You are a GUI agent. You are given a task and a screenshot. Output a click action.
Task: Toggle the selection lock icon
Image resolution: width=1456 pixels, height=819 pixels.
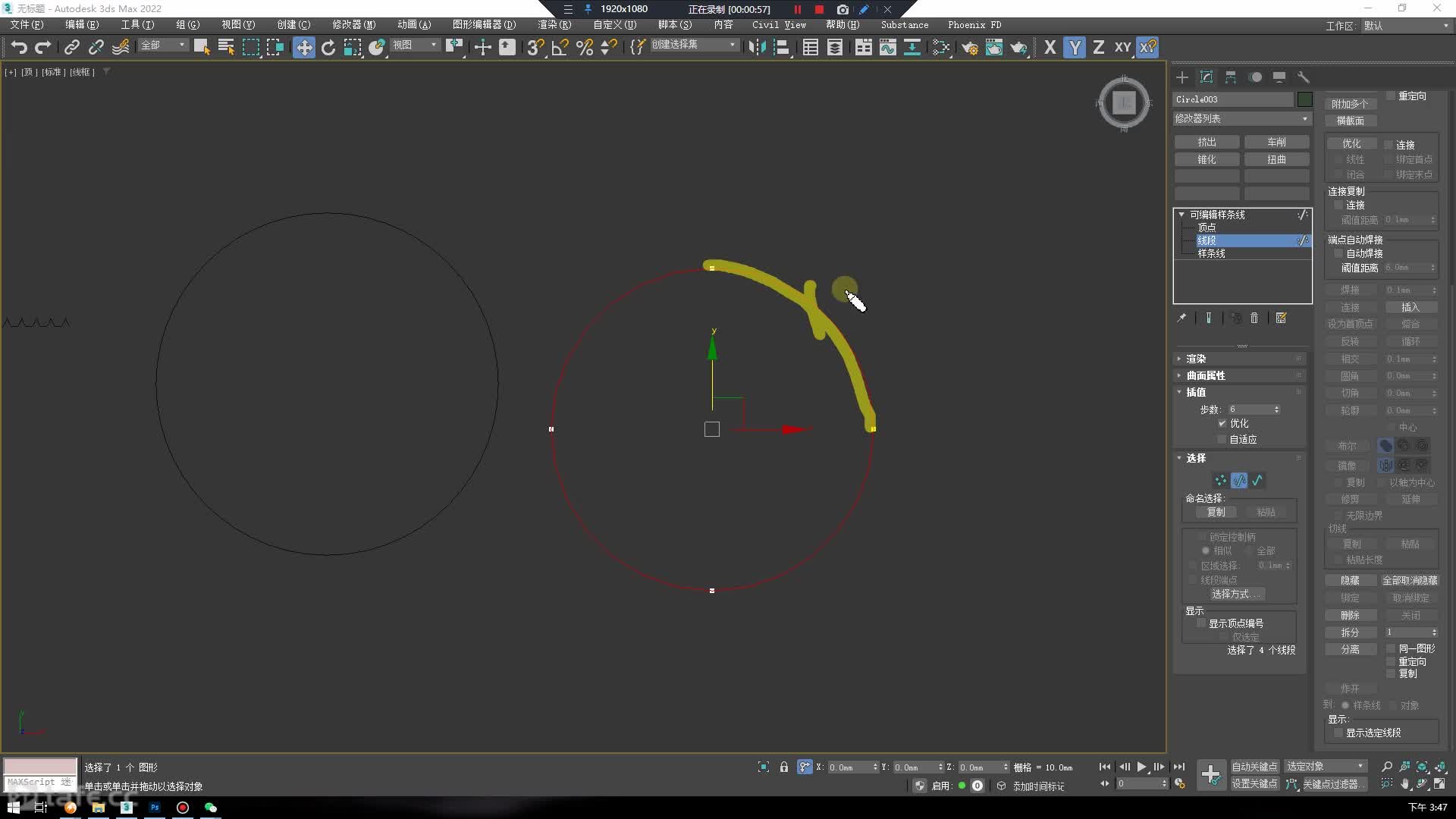click(x=784, y=767)
